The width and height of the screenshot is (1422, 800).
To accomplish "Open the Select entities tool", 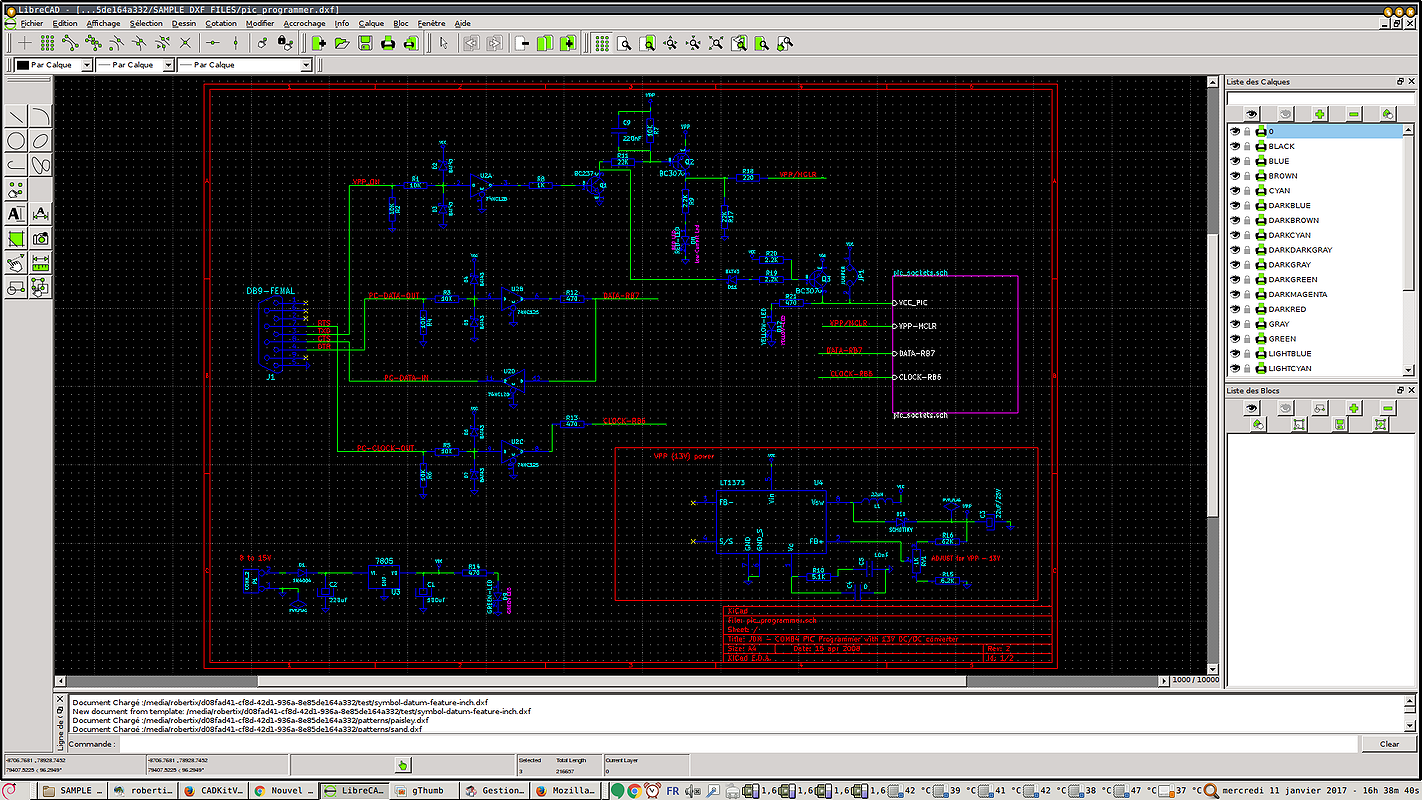I will pos(40,287).
